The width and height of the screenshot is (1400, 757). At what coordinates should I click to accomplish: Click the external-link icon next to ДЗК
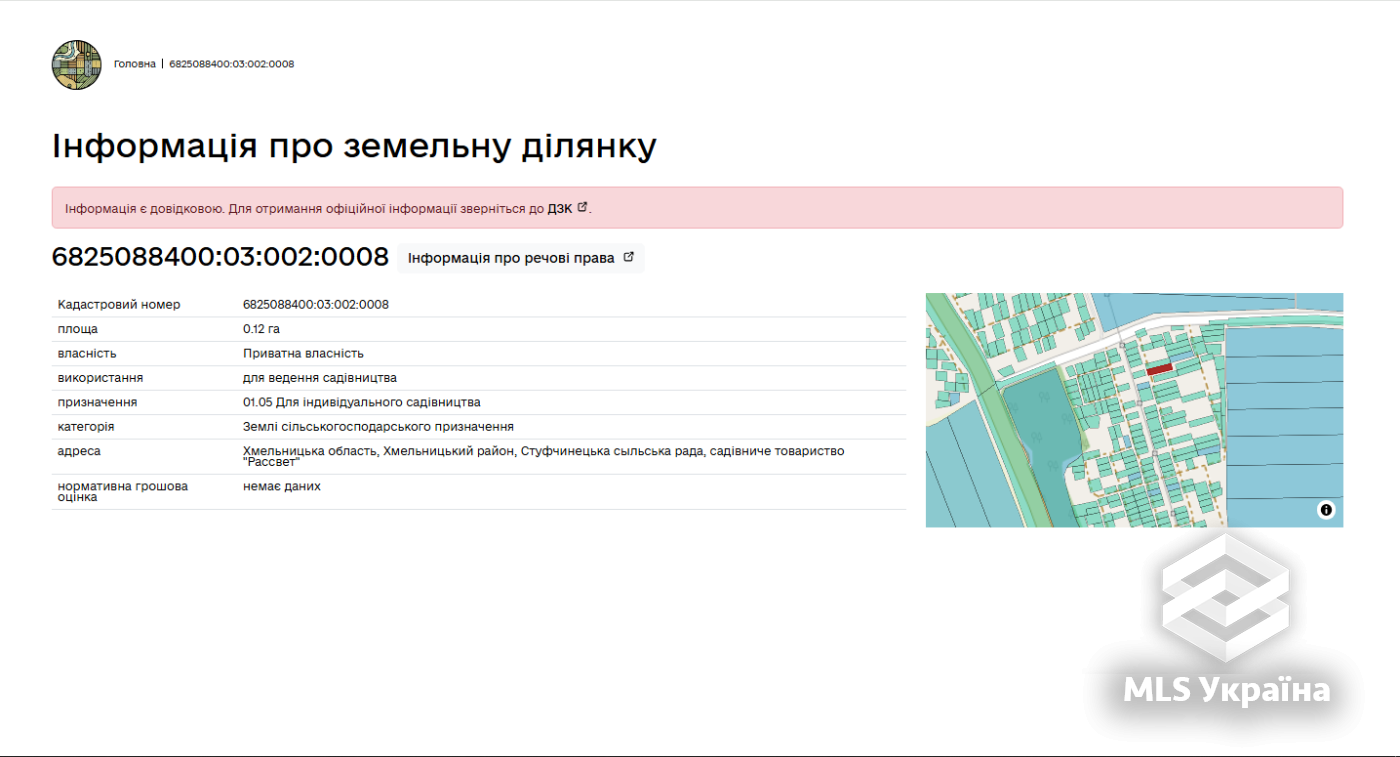[x=582, y=208]
